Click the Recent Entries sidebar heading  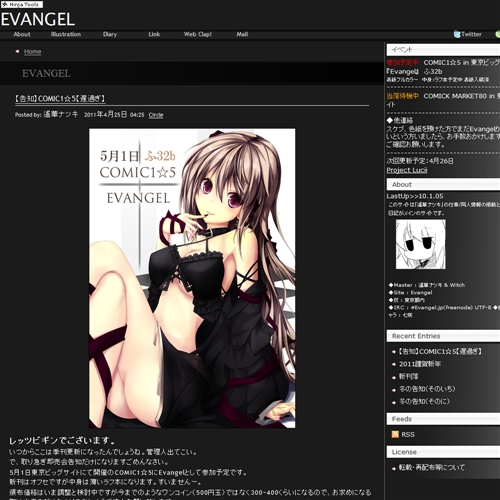[x=443, y=336]
